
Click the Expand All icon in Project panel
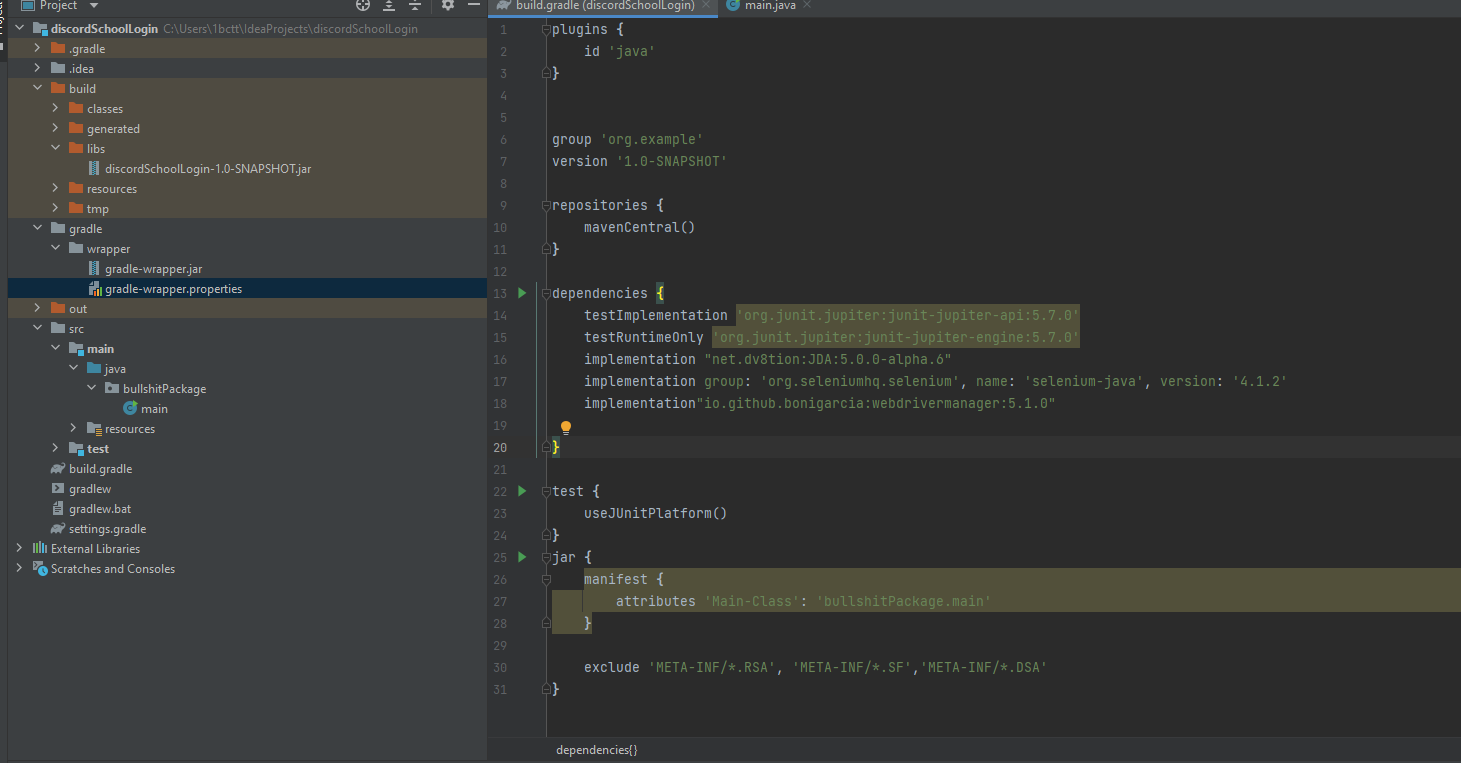tap(389, 5)
